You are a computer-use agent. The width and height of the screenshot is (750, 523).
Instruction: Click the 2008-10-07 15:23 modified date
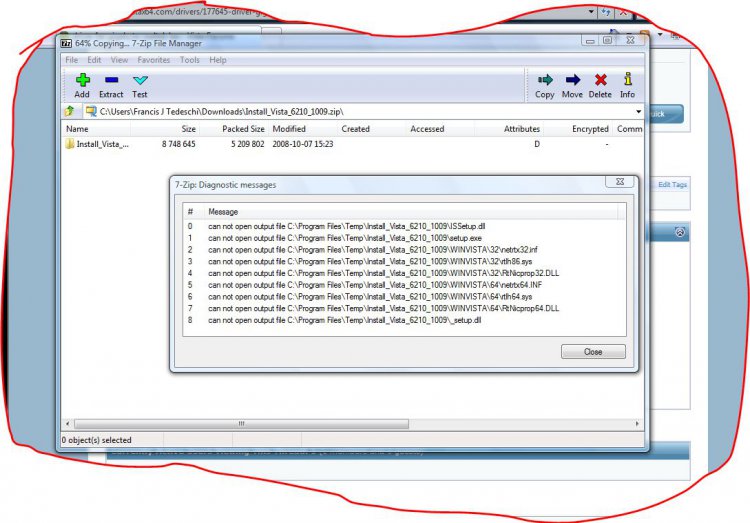tap(303, 144)
